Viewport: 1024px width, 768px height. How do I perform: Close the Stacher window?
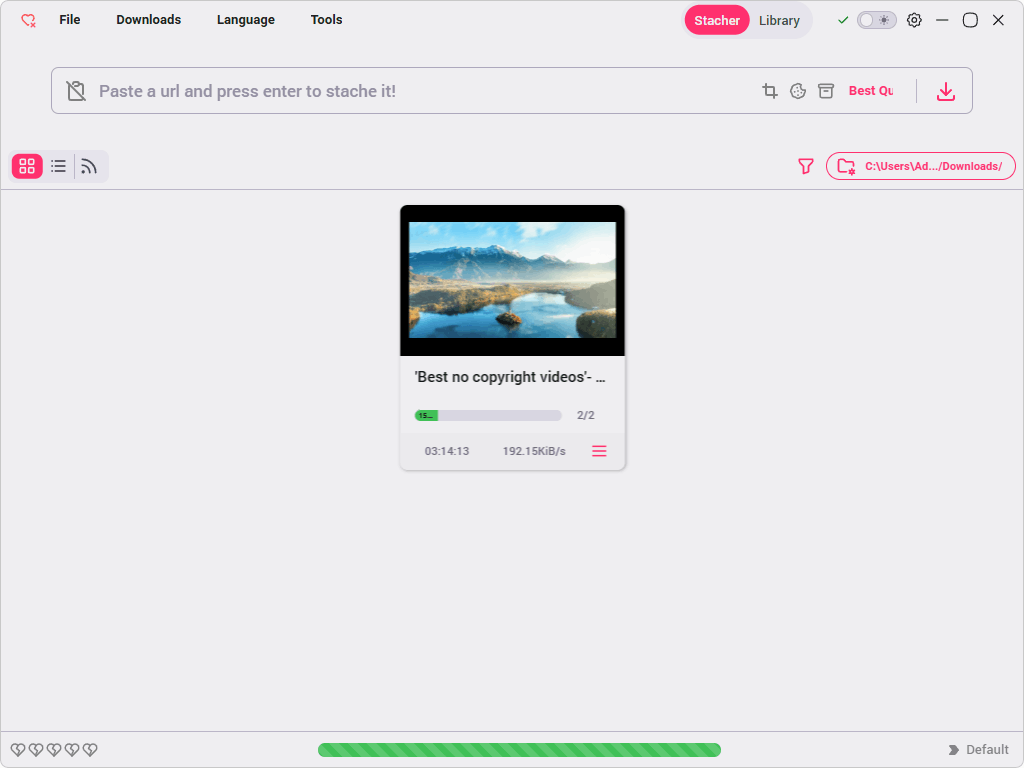click(998, 20)
